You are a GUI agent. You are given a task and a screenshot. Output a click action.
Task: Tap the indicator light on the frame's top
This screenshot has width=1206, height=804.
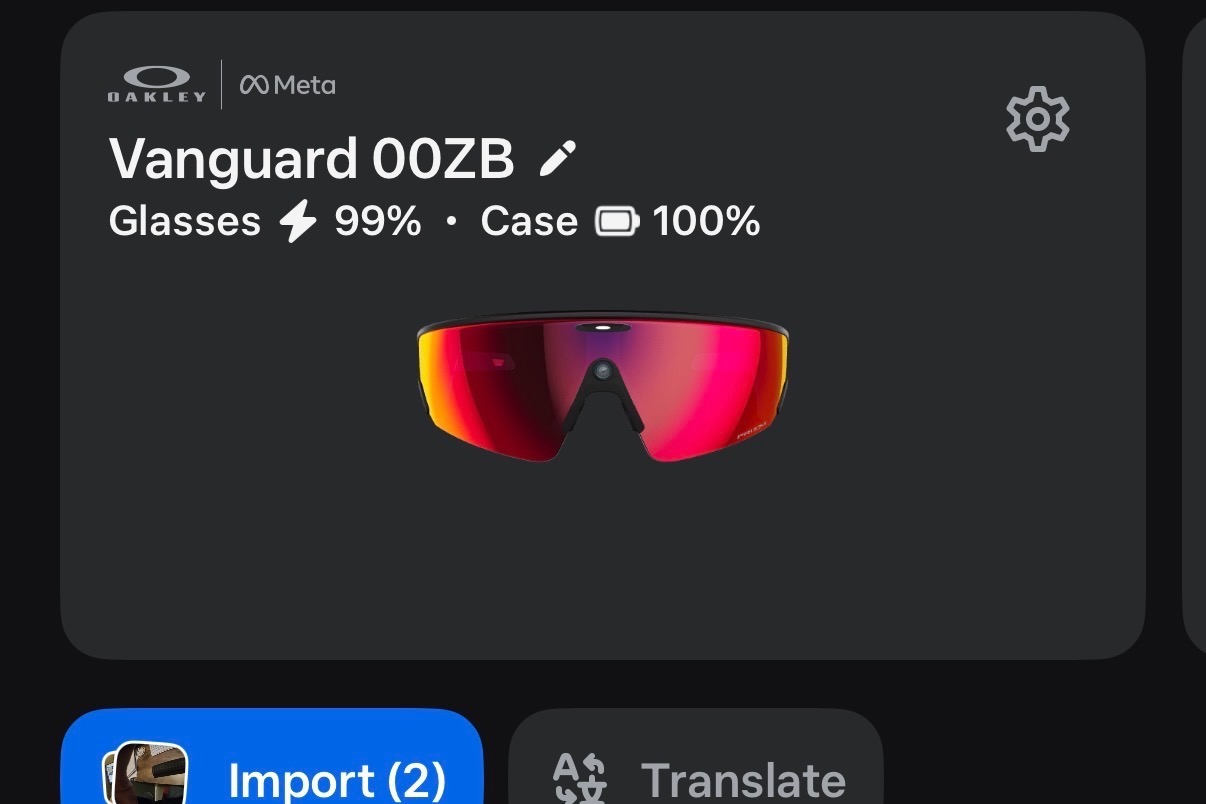coord(603,327)
